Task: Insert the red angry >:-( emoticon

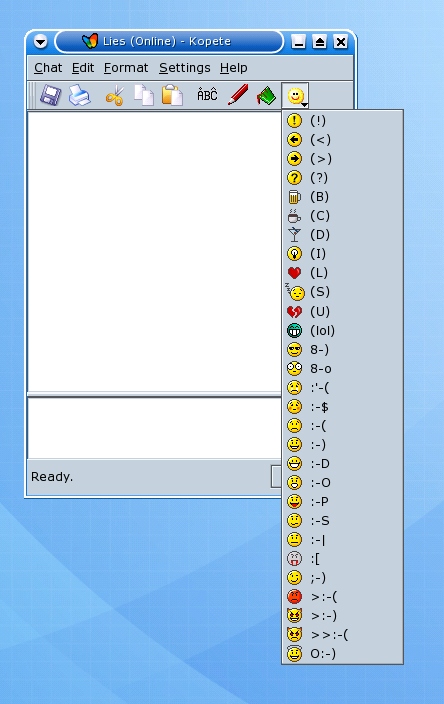Action: [342, 597]
